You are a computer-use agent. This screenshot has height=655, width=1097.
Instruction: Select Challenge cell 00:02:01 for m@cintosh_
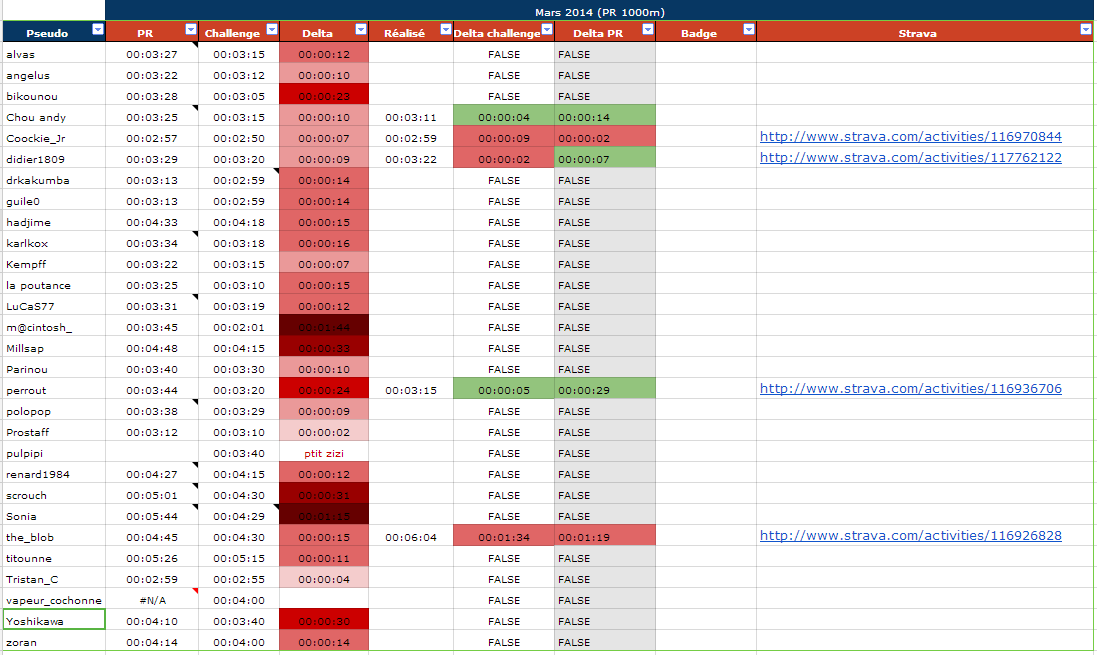(x=239, y=327)
